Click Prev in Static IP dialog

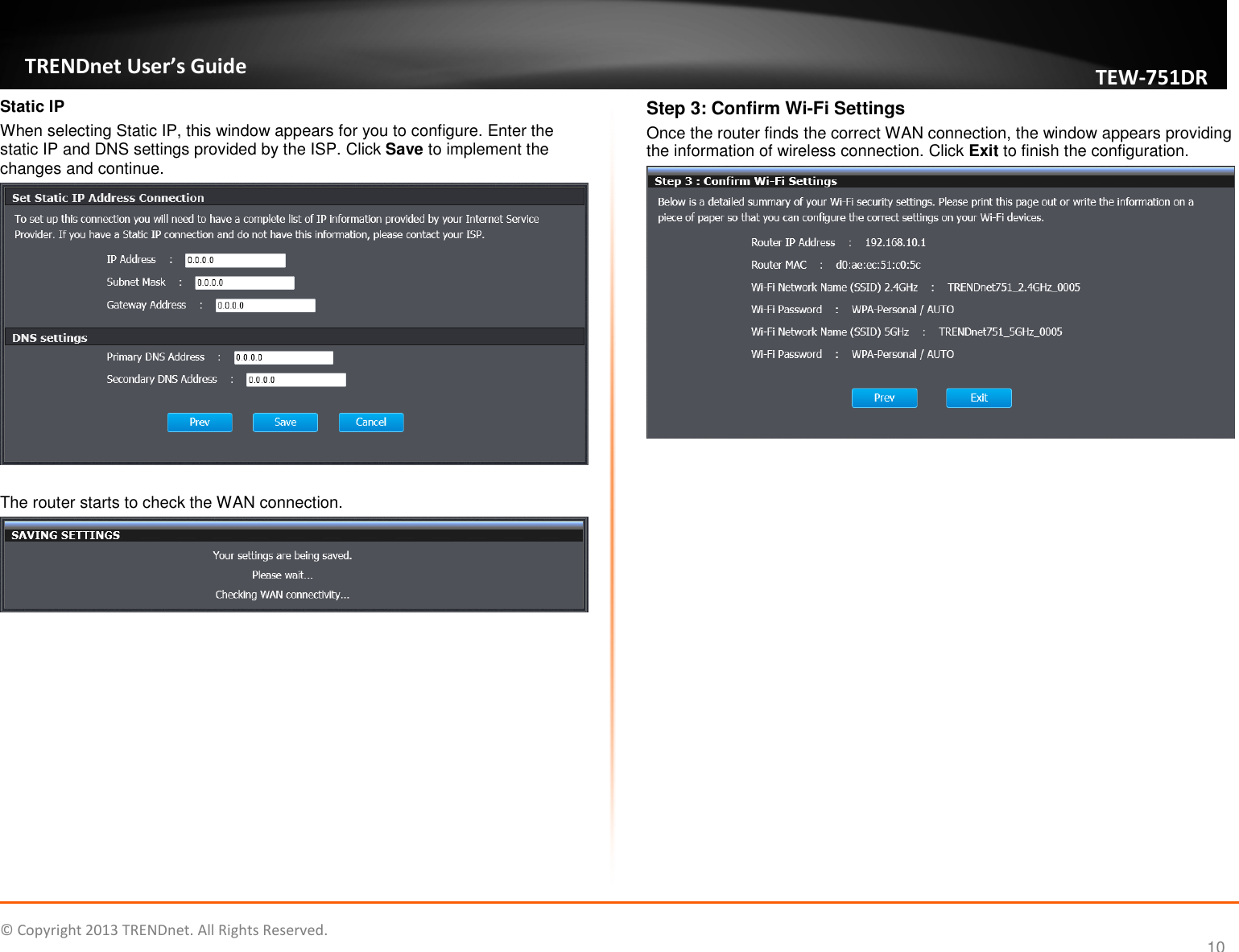pyautogui.click(x=200, y=422)
